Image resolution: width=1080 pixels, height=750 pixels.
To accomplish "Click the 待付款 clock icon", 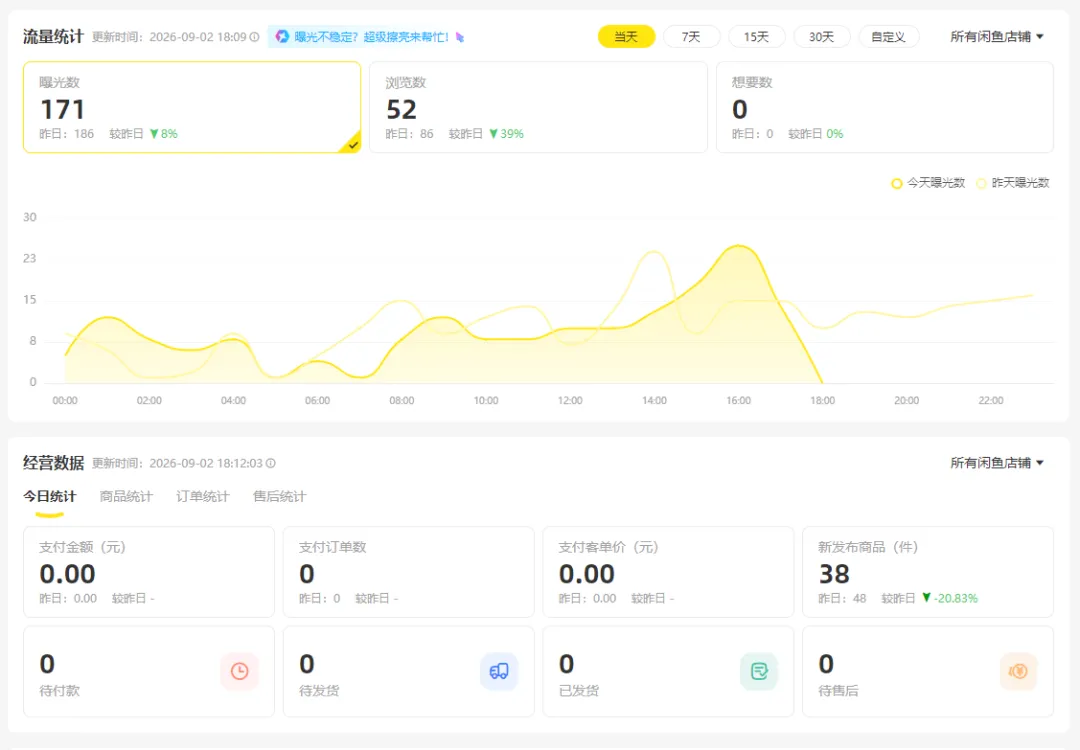I will (240, 671).
